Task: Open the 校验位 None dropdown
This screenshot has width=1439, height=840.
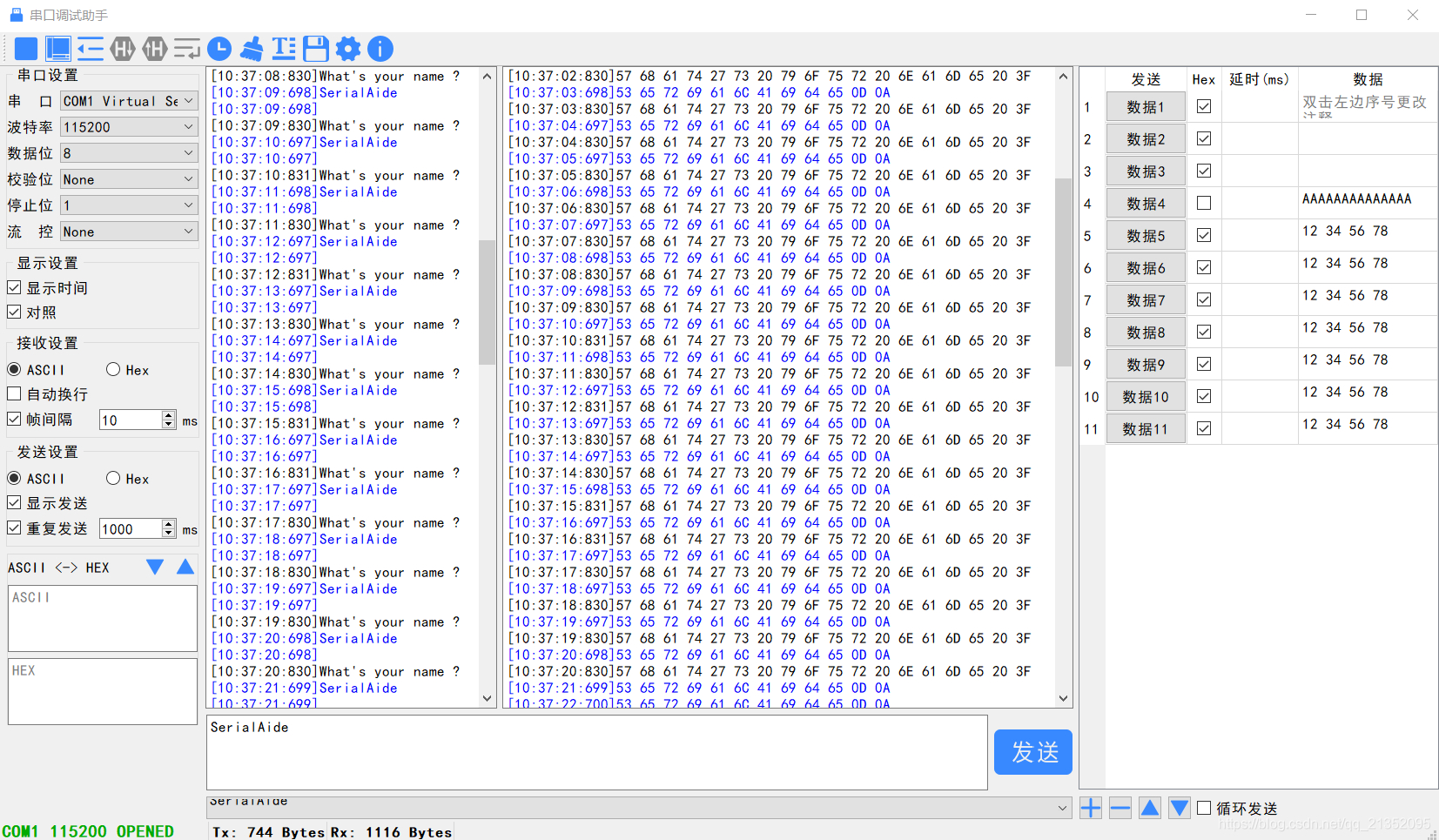Action: point(129,179)
